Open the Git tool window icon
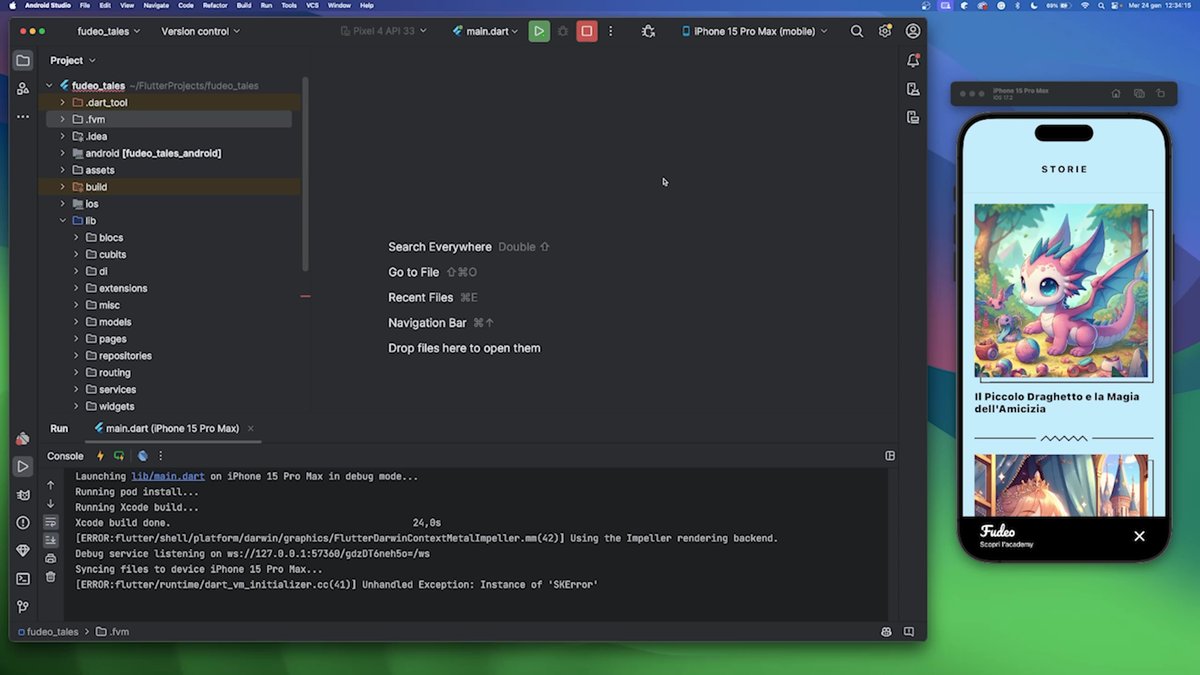This screenshot has width=1200, height=675. tap(23, 606)
